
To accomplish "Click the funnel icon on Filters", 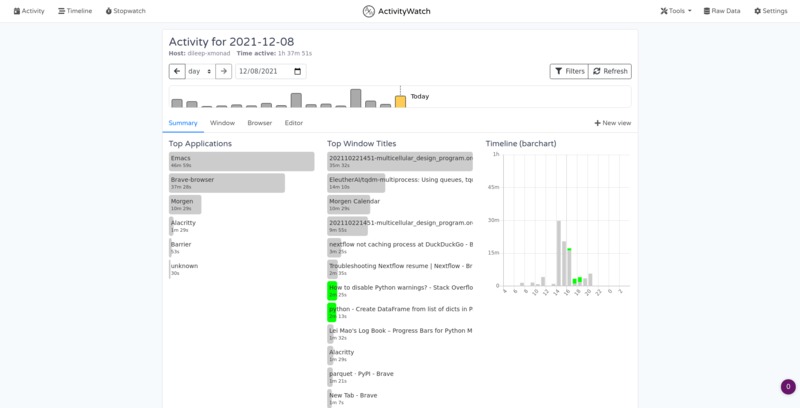I will (x=559, y=71).
